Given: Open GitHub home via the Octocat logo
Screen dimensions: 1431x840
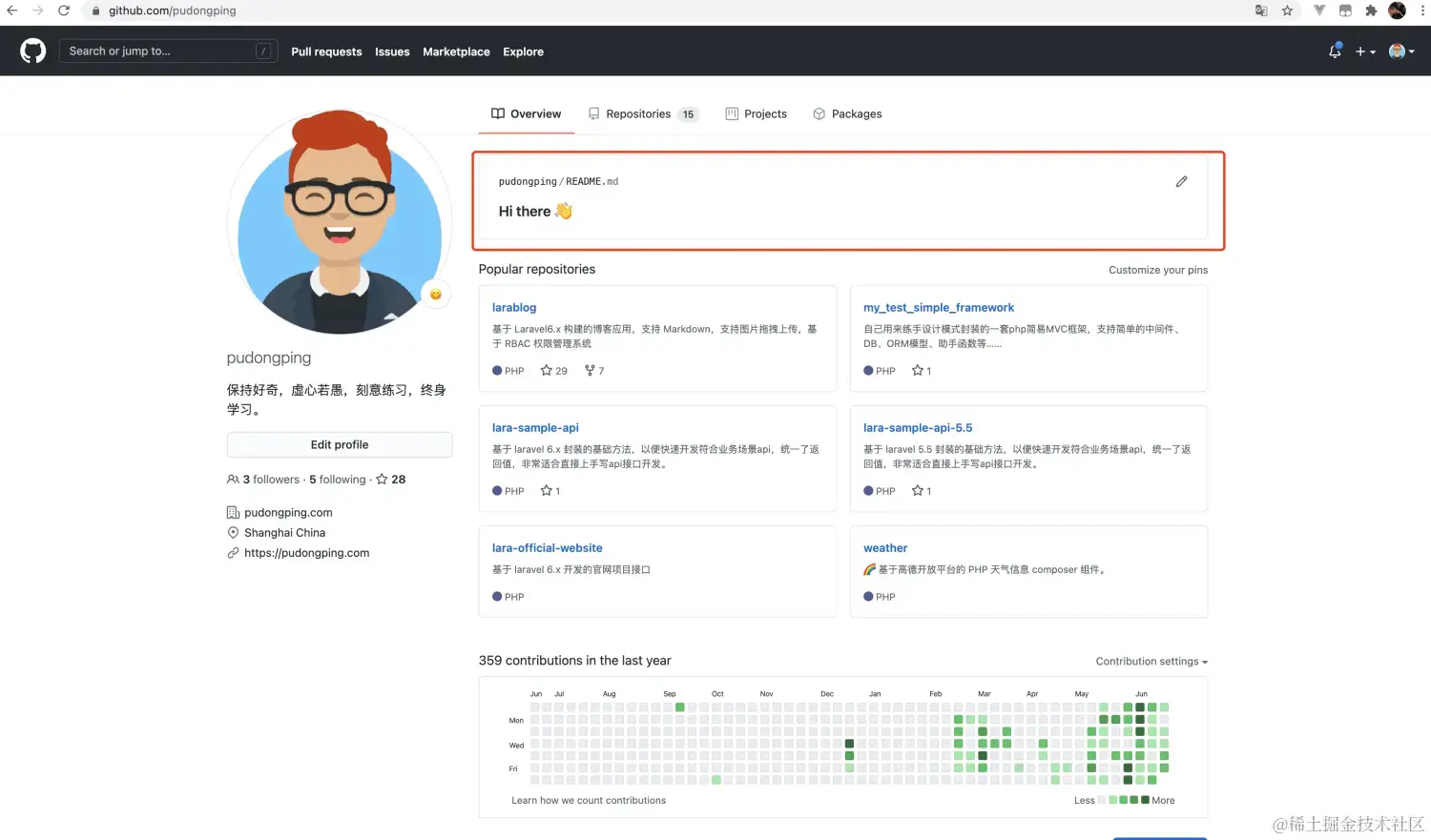Looking at the screenshot, I should click(x=31, y=50).
